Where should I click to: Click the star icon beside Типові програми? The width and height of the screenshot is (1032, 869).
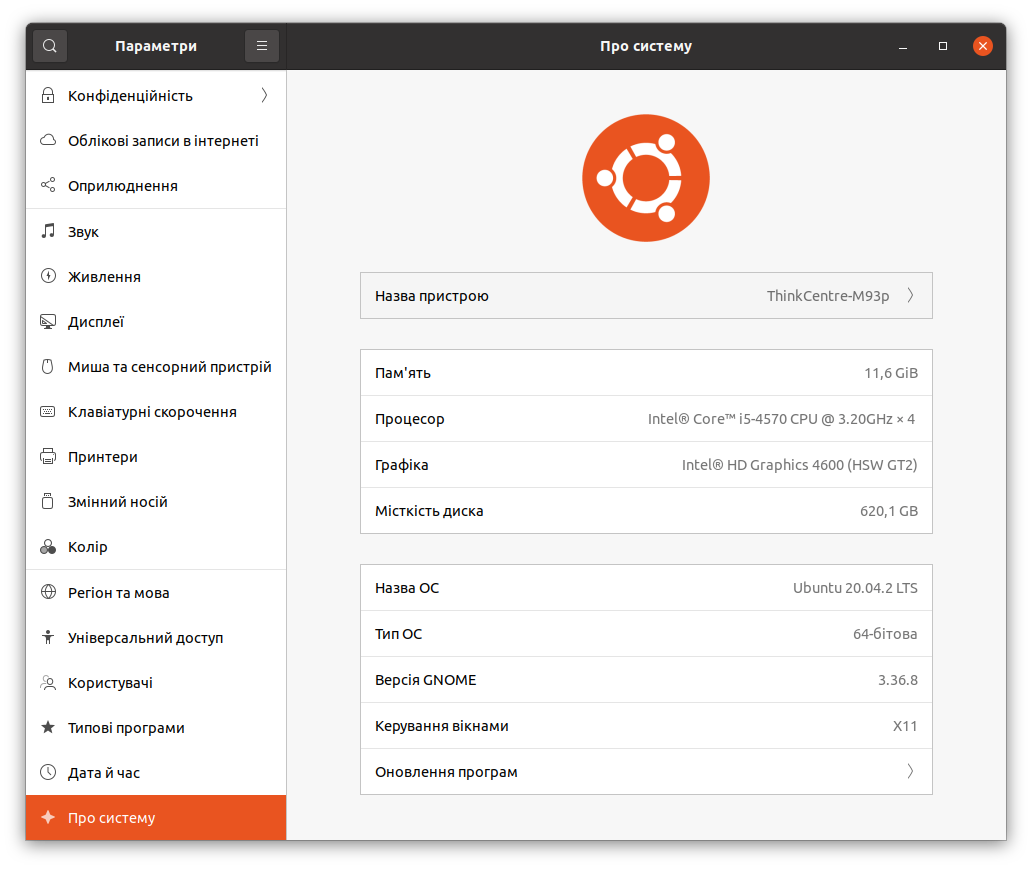pyautogui.click(x=47, y=728)
